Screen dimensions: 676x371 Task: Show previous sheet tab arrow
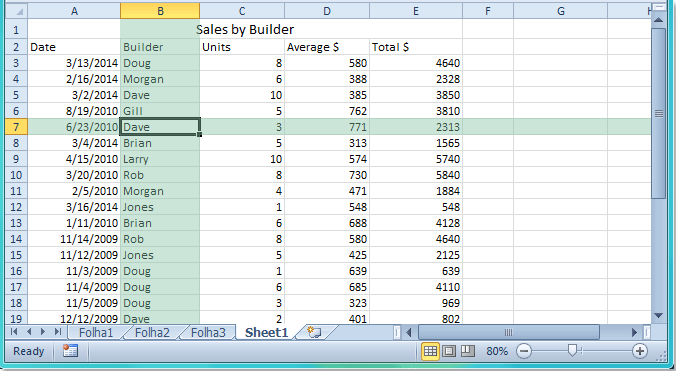pyautogui.click(x=29, y=331)
